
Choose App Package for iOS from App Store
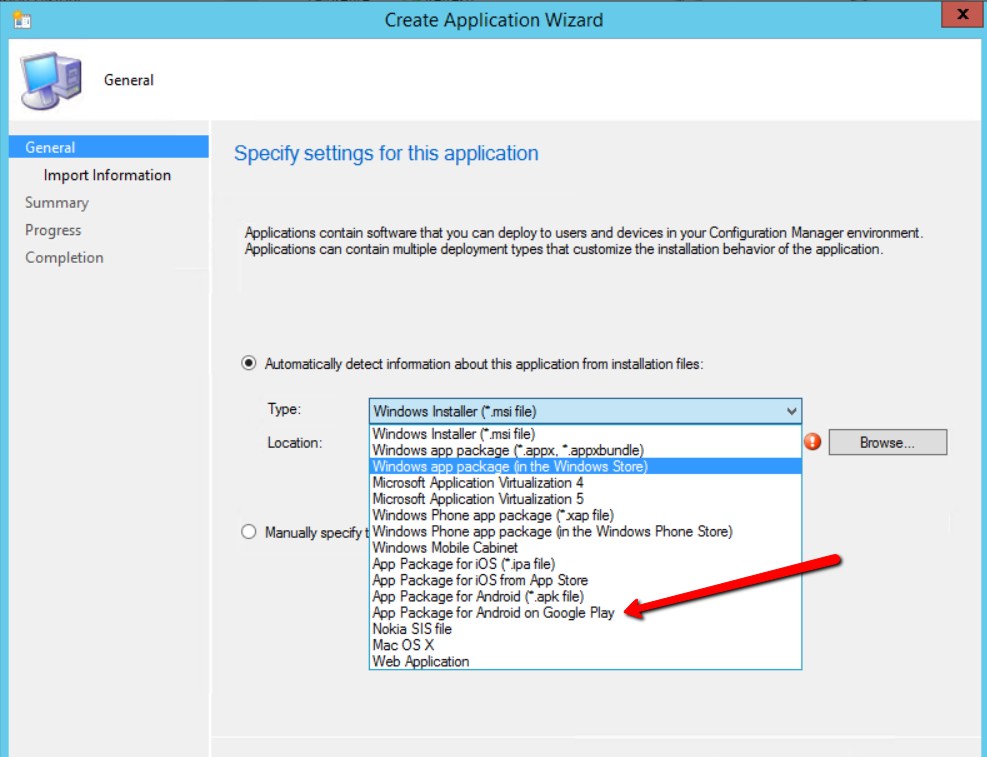pos(479,580)
